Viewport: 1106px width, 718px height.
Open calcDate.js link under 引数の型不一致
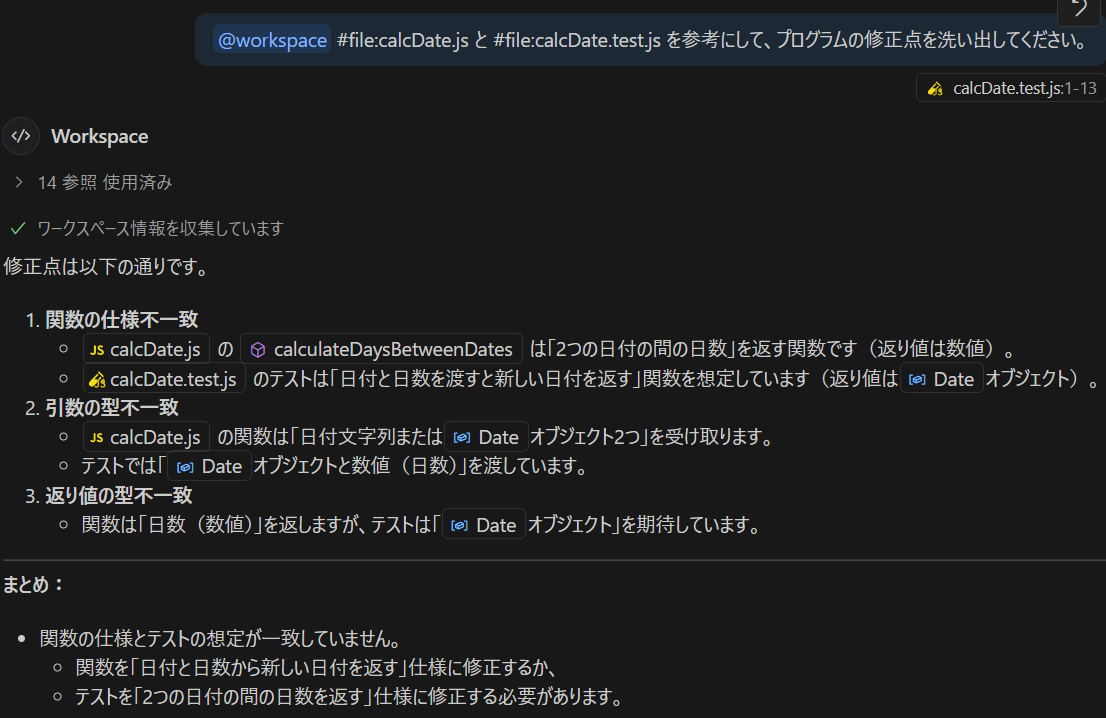coord(146,437)
